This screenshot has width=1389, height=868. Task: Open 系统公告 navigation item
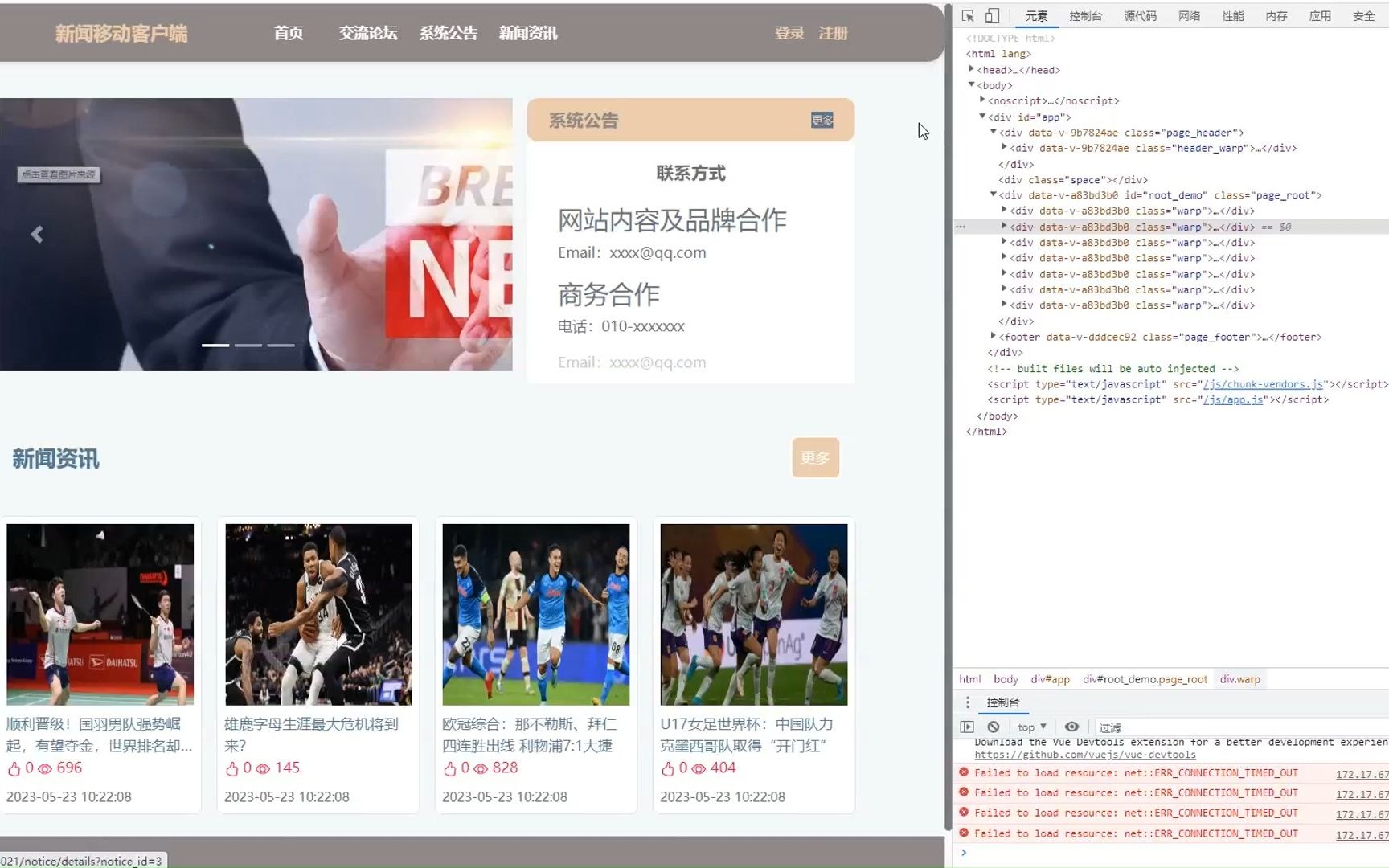click(x=449, y=33)
